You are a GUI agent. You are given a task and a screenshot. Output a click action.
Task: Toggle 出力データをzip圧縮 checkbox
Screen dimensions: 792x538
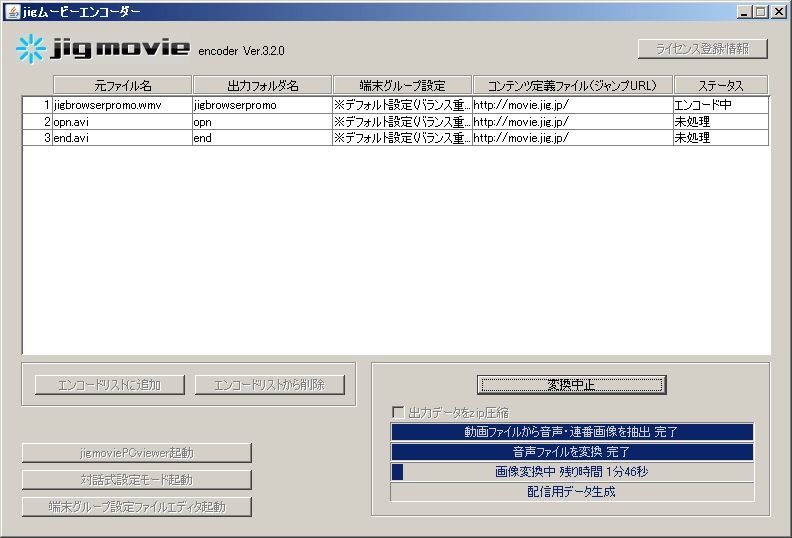[398, 412]
